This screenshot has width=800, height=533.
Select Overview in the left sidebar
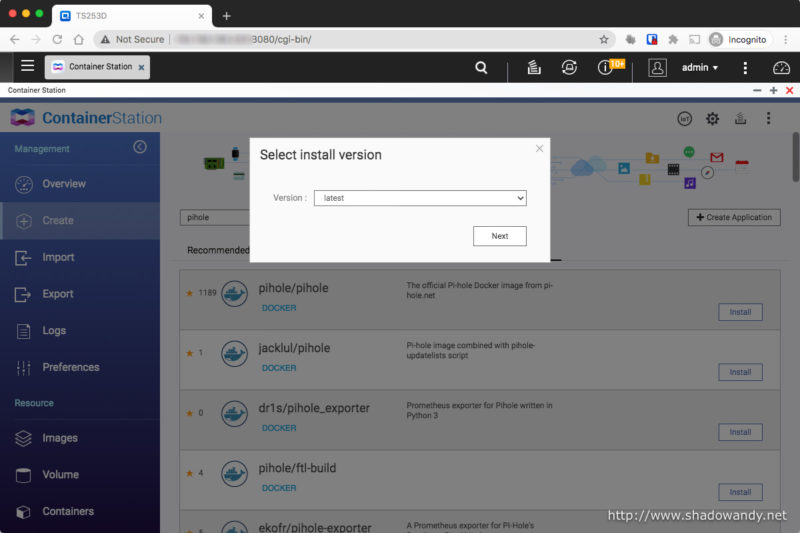pyautogui.click(x=63, y=184)
